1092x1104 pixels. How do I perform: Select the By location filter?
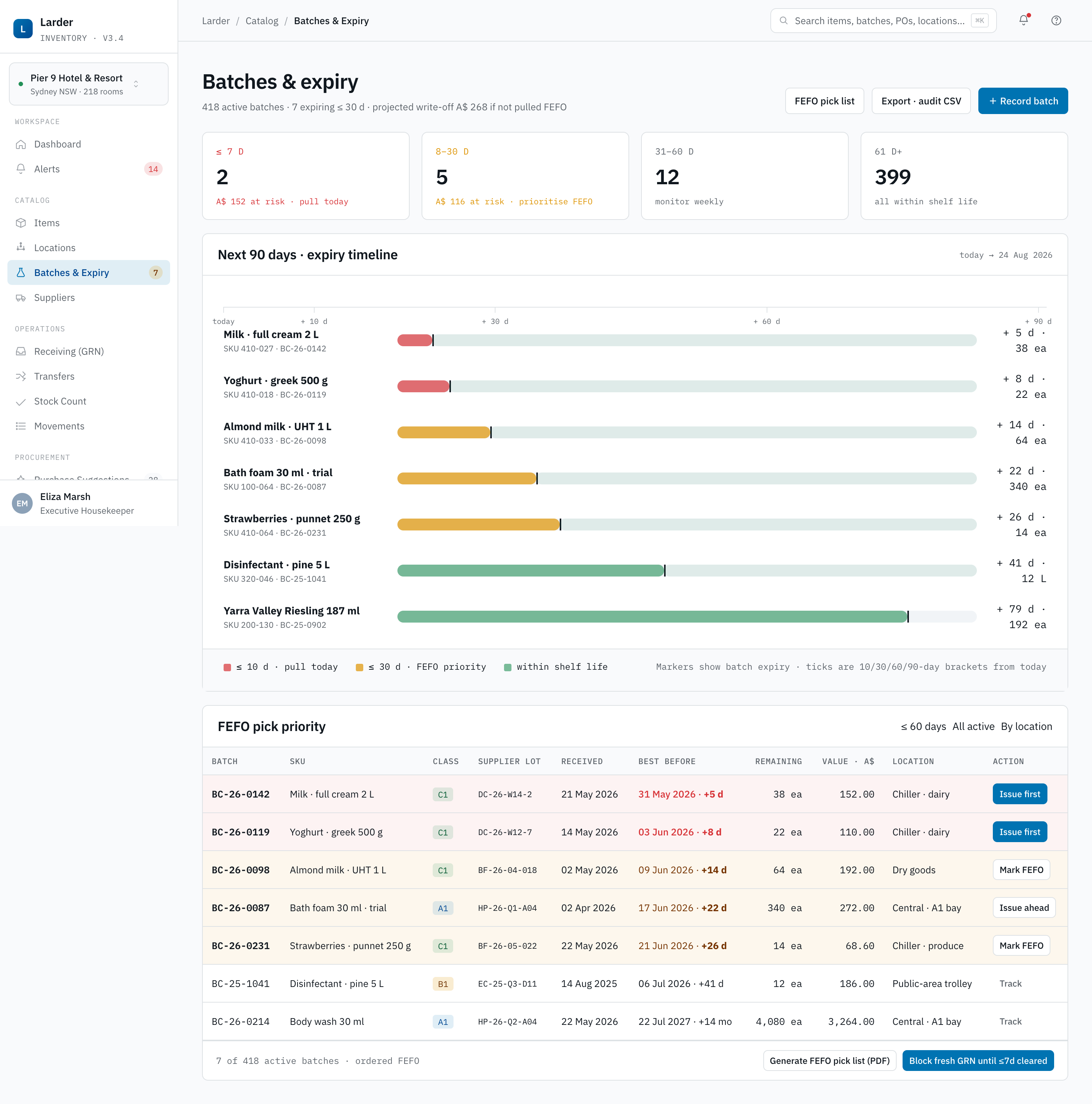coord(1026,726)
